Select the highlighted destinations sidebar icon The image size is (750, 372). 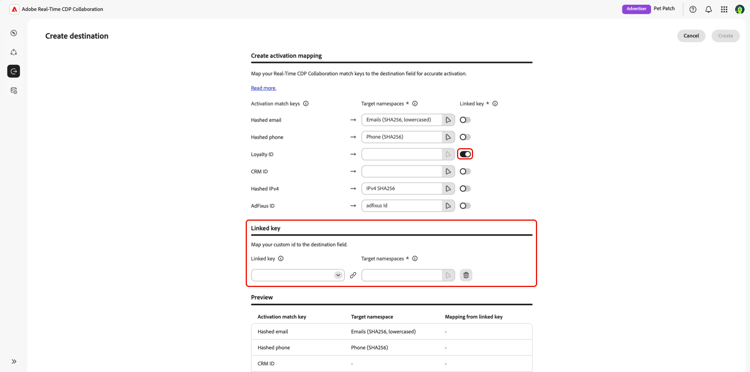tap(13, 71)
